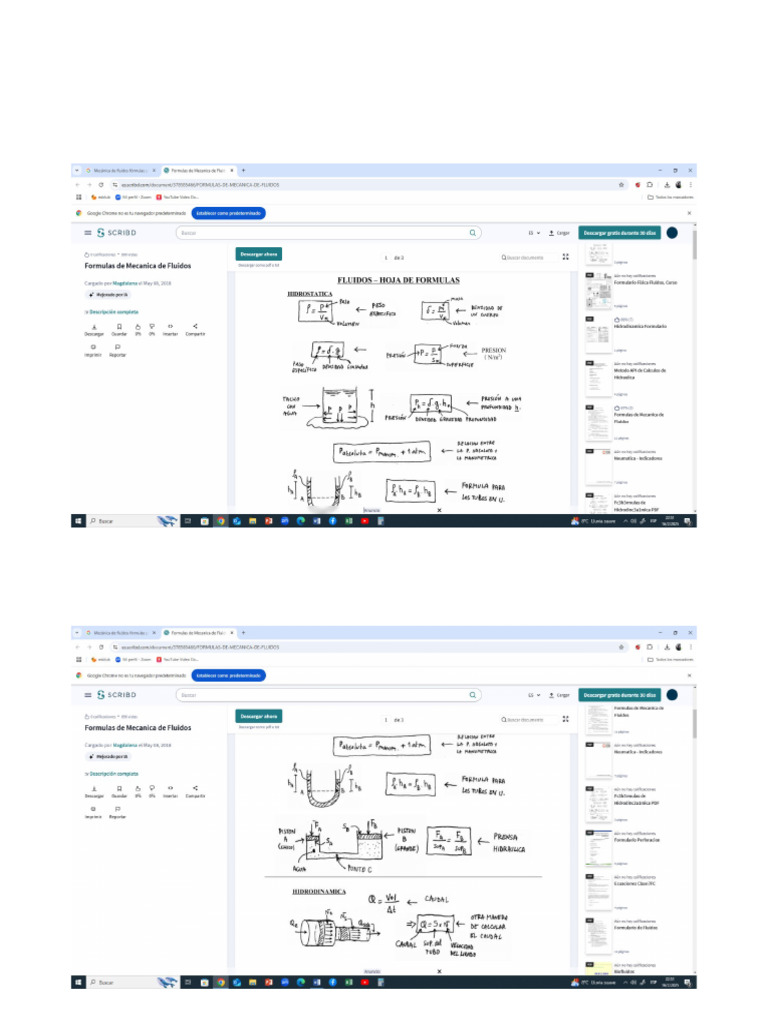The width and height of the screenshot is (768, 1024).
Task: Click the Scribd search field in lower screenshot
Action: (x=328, y=695)
